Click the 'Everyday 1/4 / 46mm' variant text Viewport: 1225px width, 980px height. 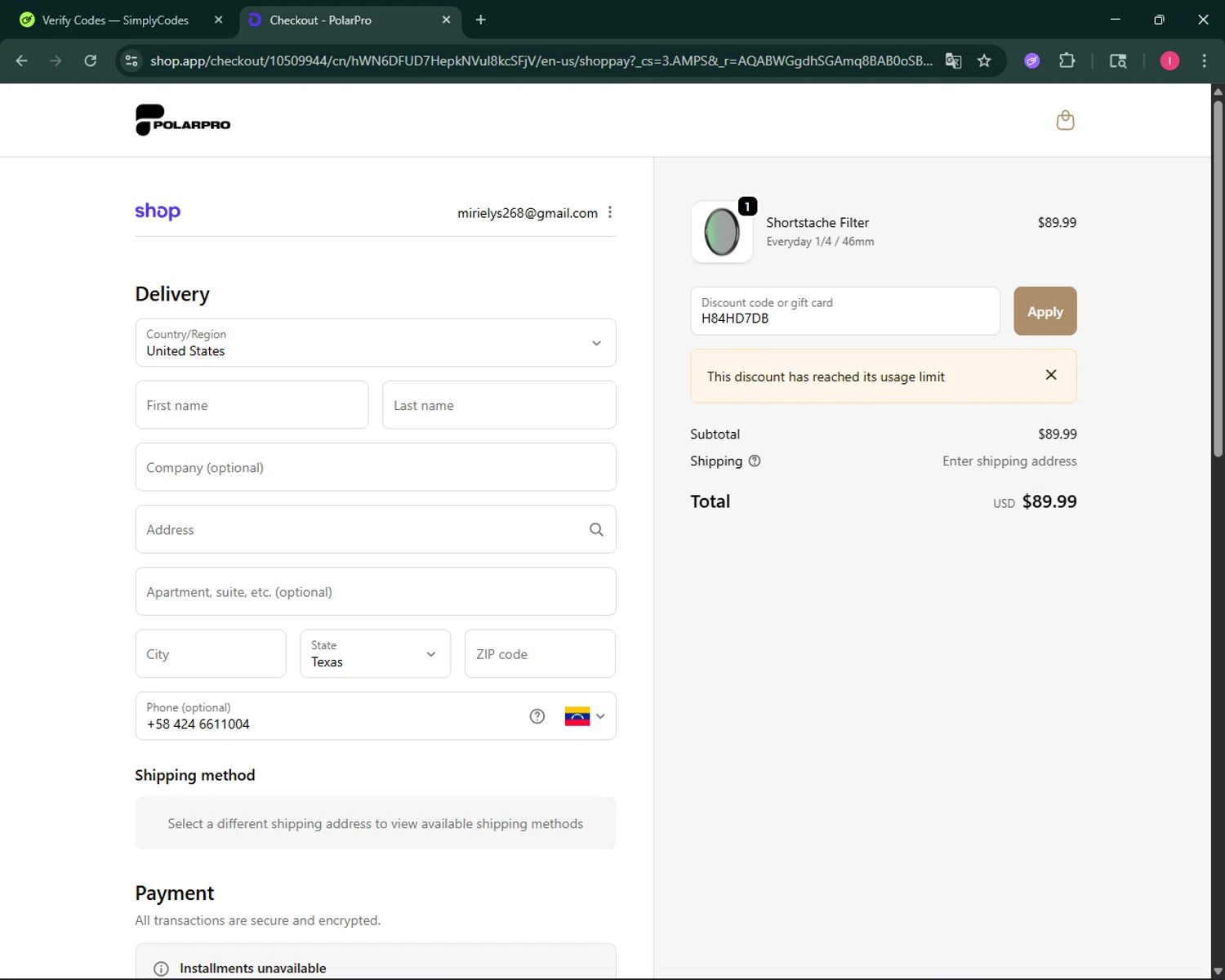point(820,242)
